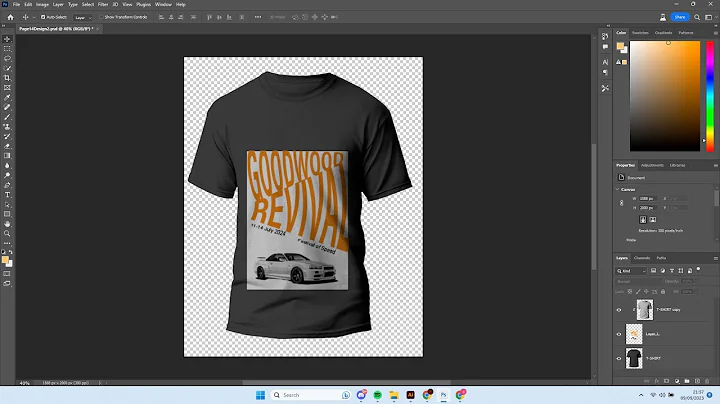Click the add layer mask icon

pyautogui.click(x=667, y=381)
